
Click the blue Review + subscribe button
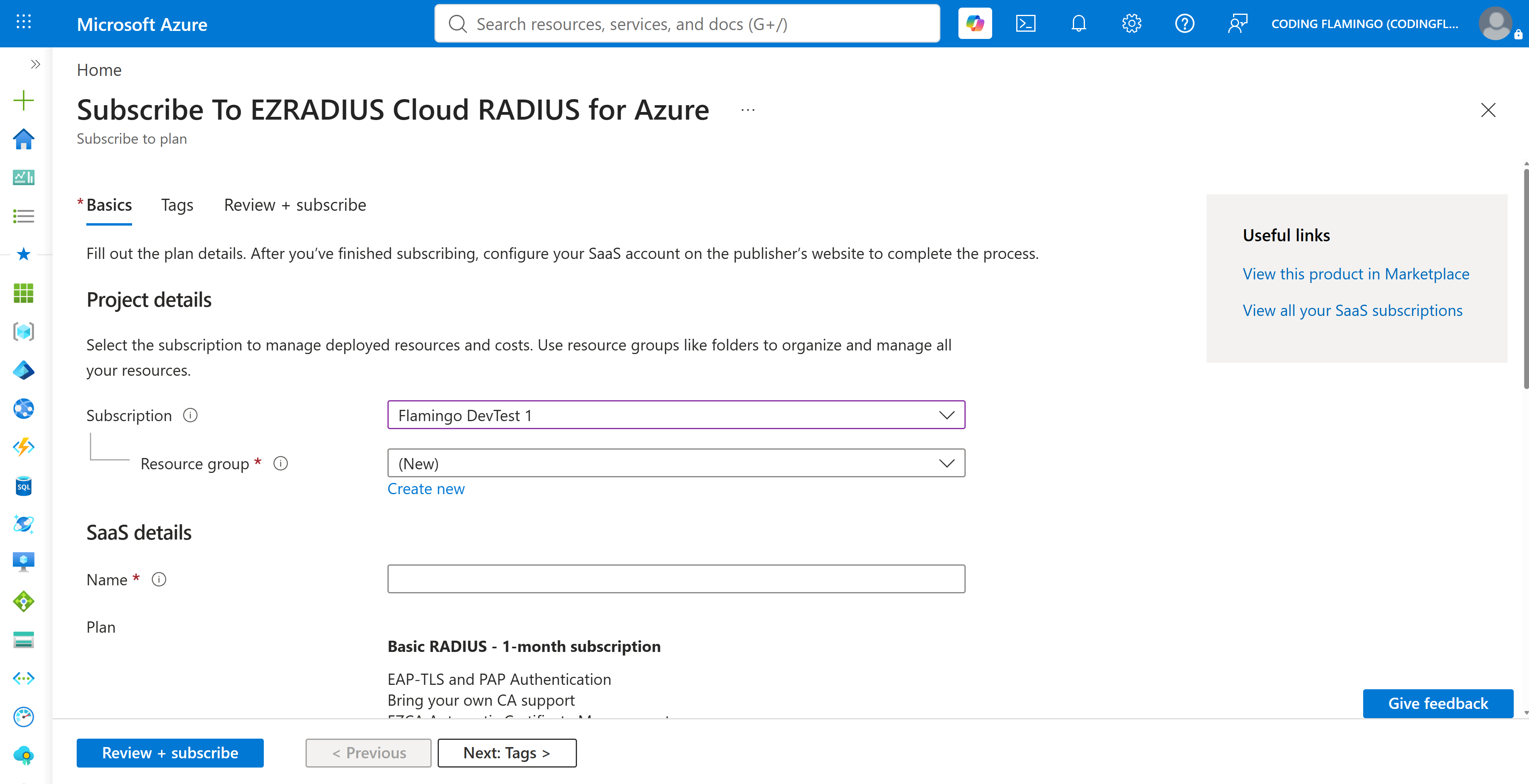(170, 753)
